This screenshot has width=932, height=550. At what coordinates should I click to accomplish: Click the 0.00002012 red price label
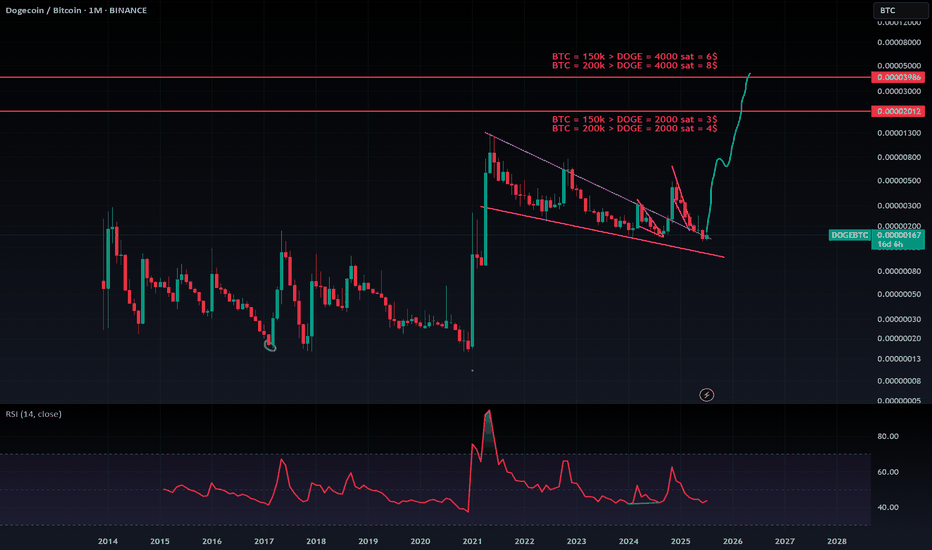coord(898,111)
